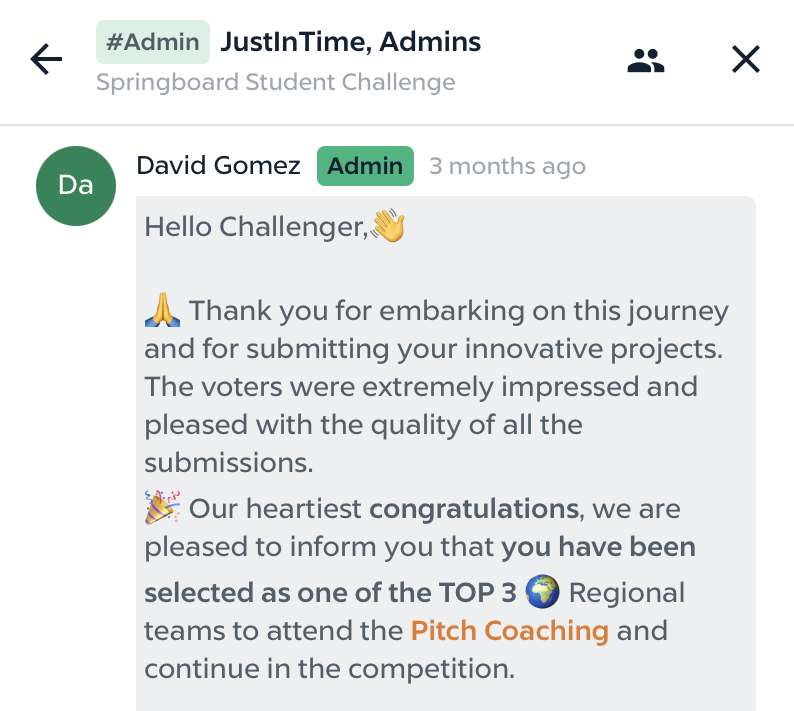Screen dimensions: 794x711
Task: Click the "JustInTime, Admins" chat title
Action: (x=350, y=42)
